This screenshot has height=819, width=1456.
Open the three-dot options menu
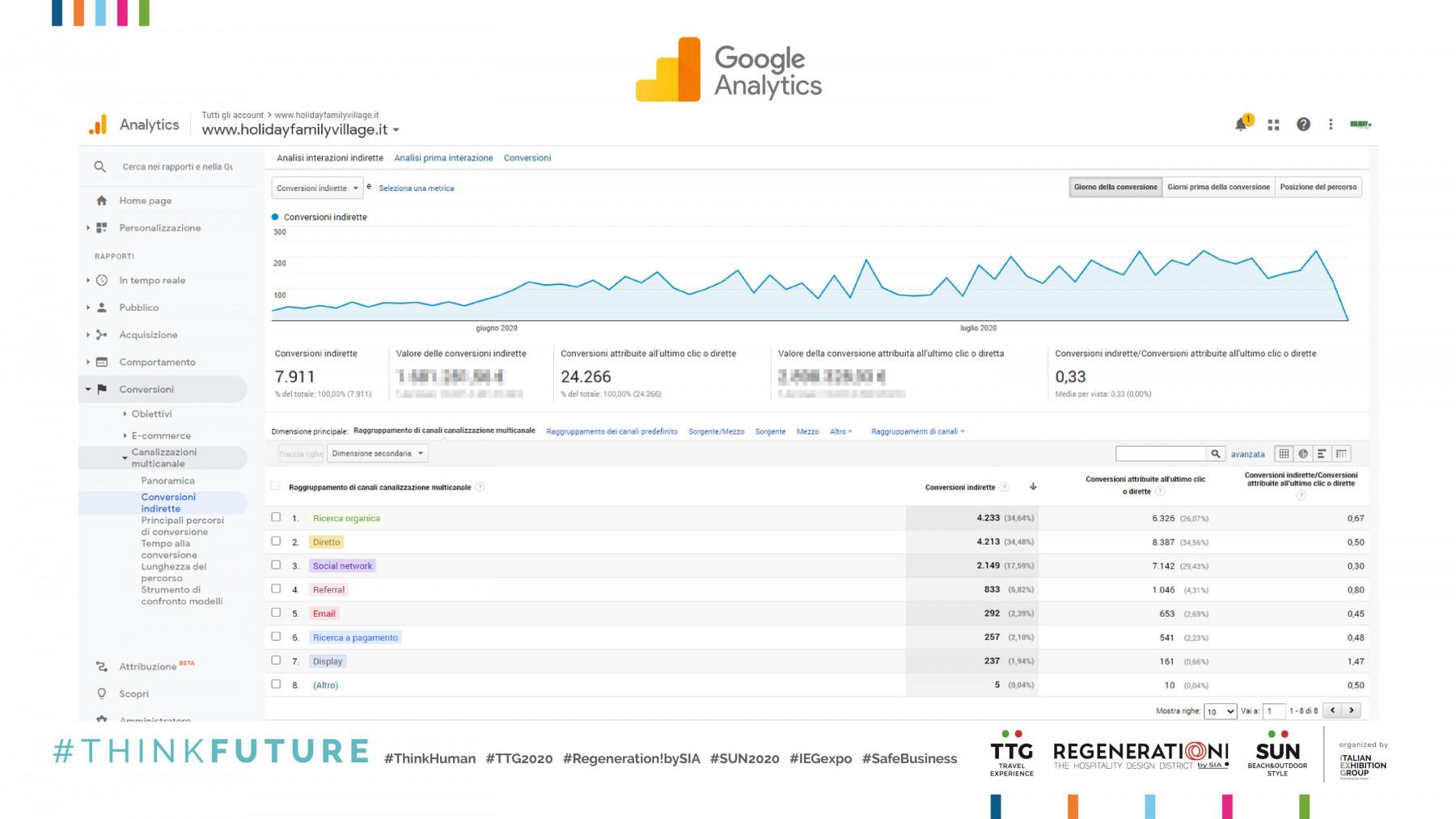pos(1331,125)
